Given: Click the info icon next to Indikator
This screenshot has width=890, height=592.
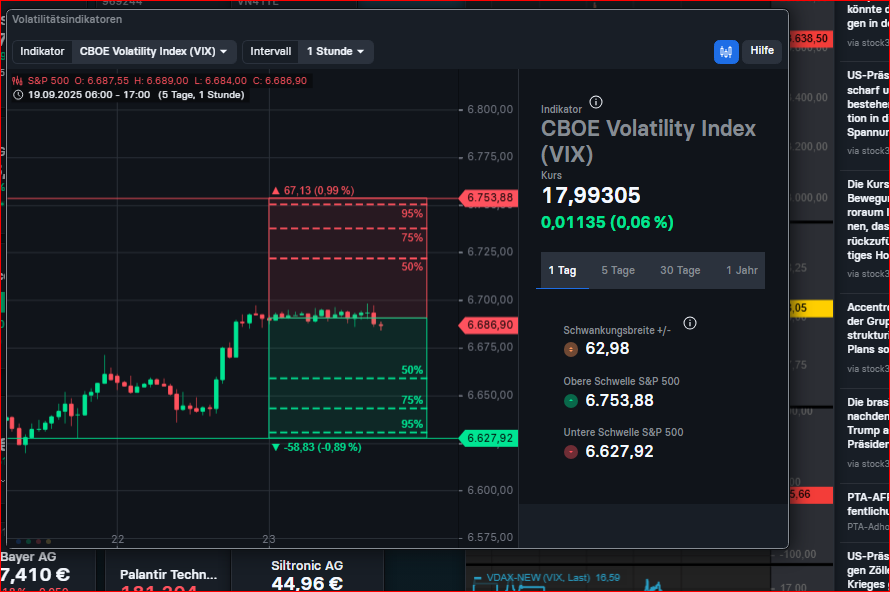Looking at the screenshot, I should click(x=596, y=102).
